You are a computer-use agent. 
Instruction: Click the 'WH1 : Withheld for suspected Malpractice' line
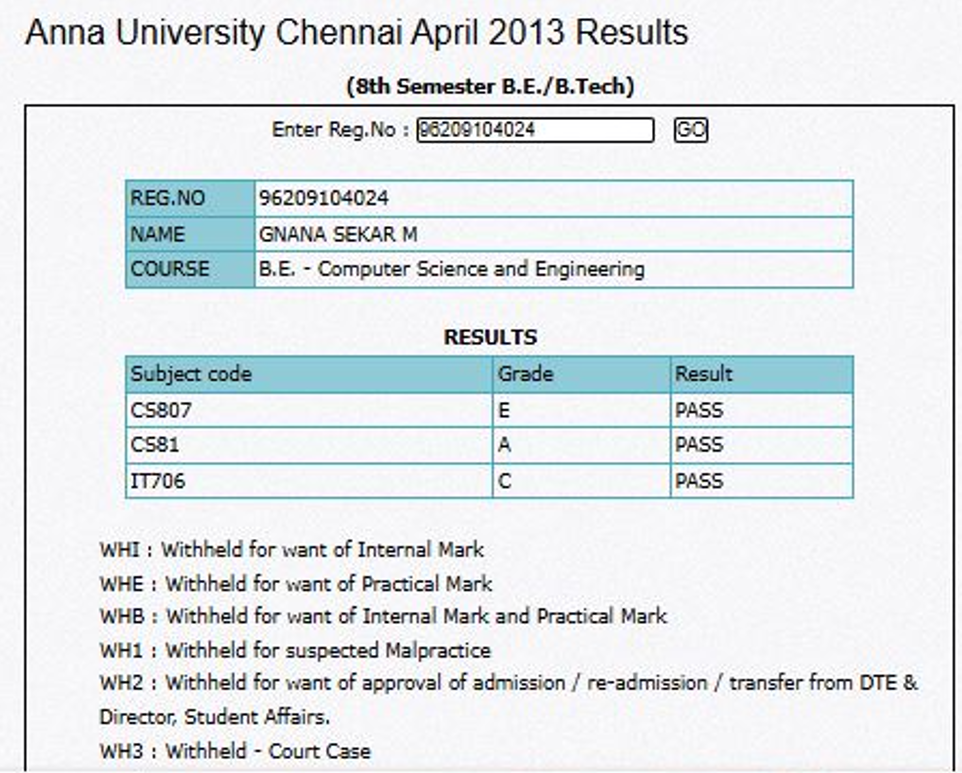click(x=295, y=650)
